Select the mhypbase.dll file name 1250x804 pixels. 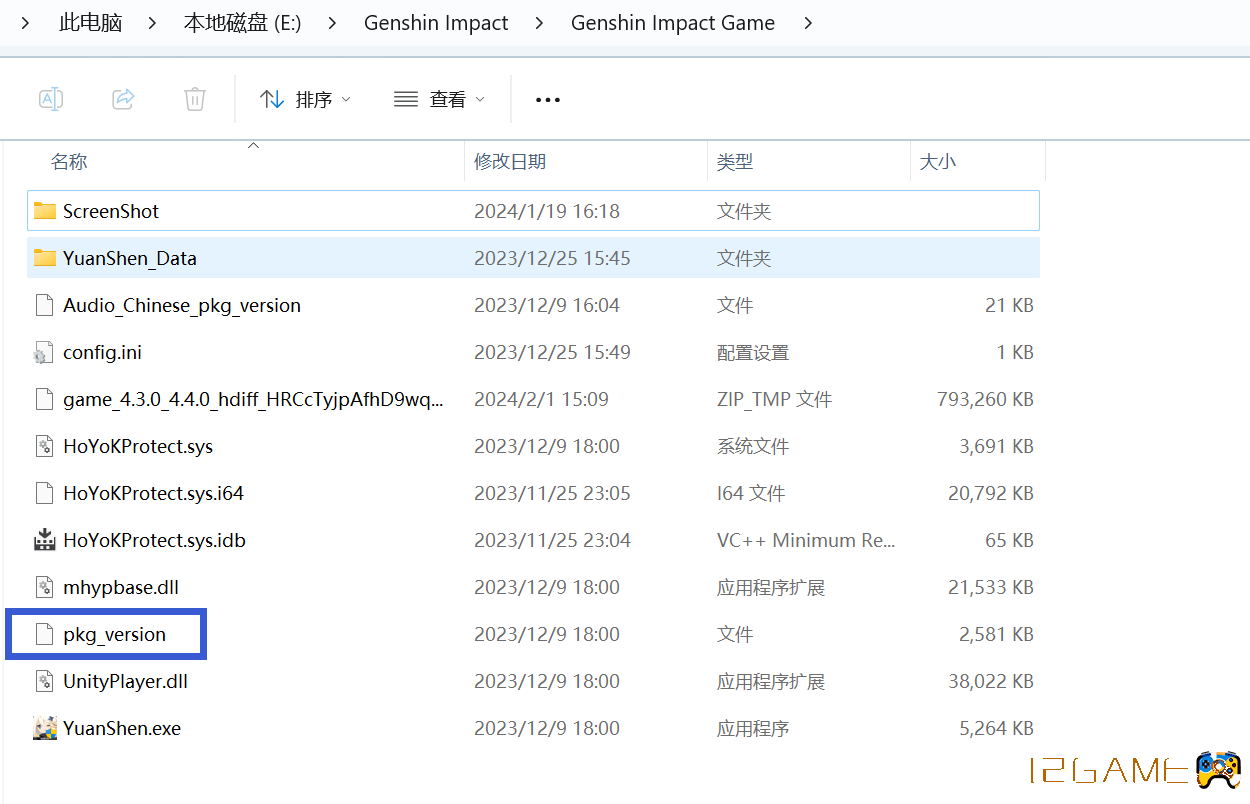pos(121,587)
